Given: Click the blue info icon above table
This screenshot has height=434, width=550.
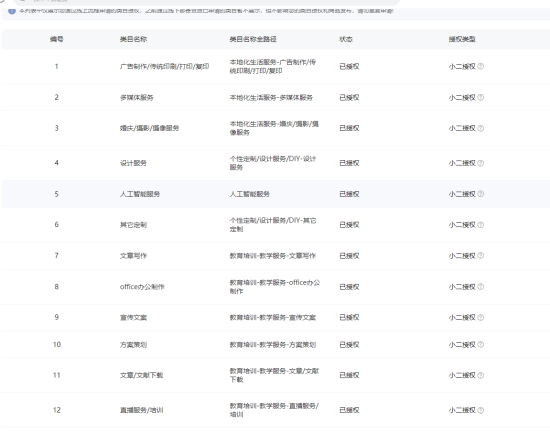Looking at the screenshot, I should coord(12,11).
